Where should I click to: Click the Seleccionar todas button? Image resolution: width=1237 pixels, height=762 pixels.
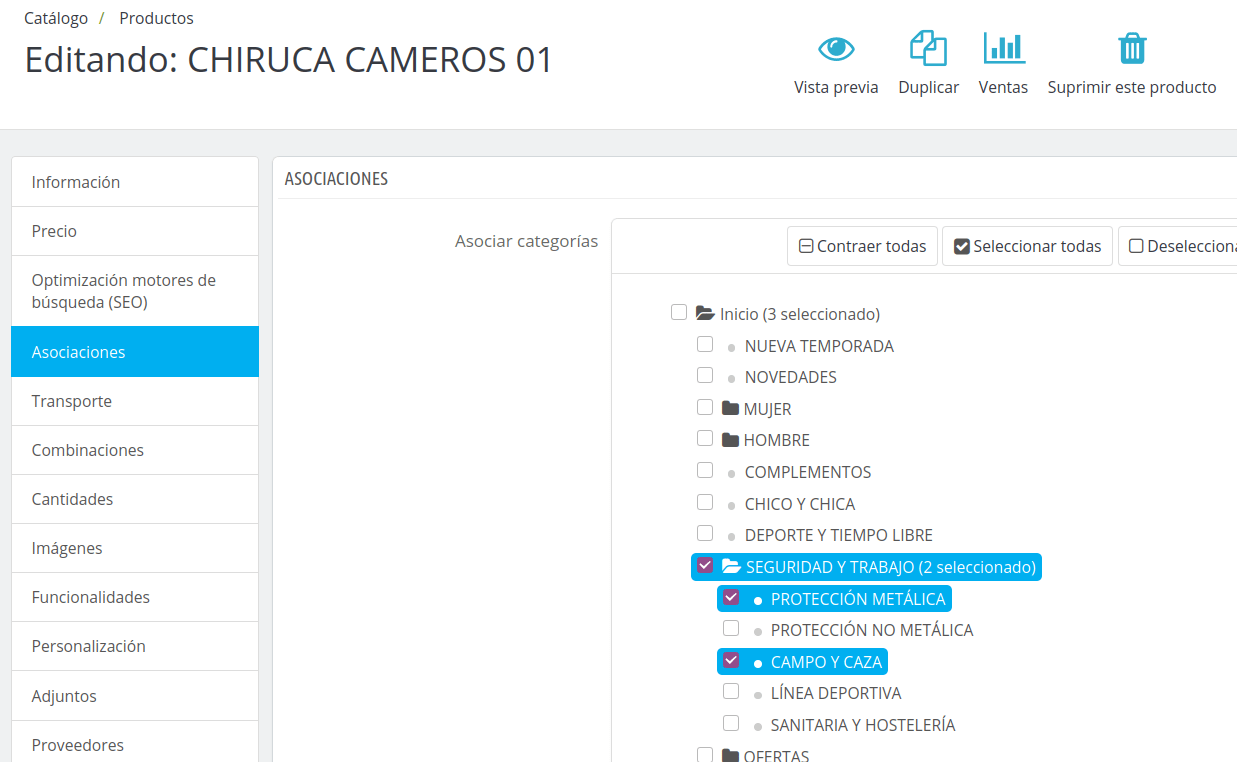(1027, 246)
